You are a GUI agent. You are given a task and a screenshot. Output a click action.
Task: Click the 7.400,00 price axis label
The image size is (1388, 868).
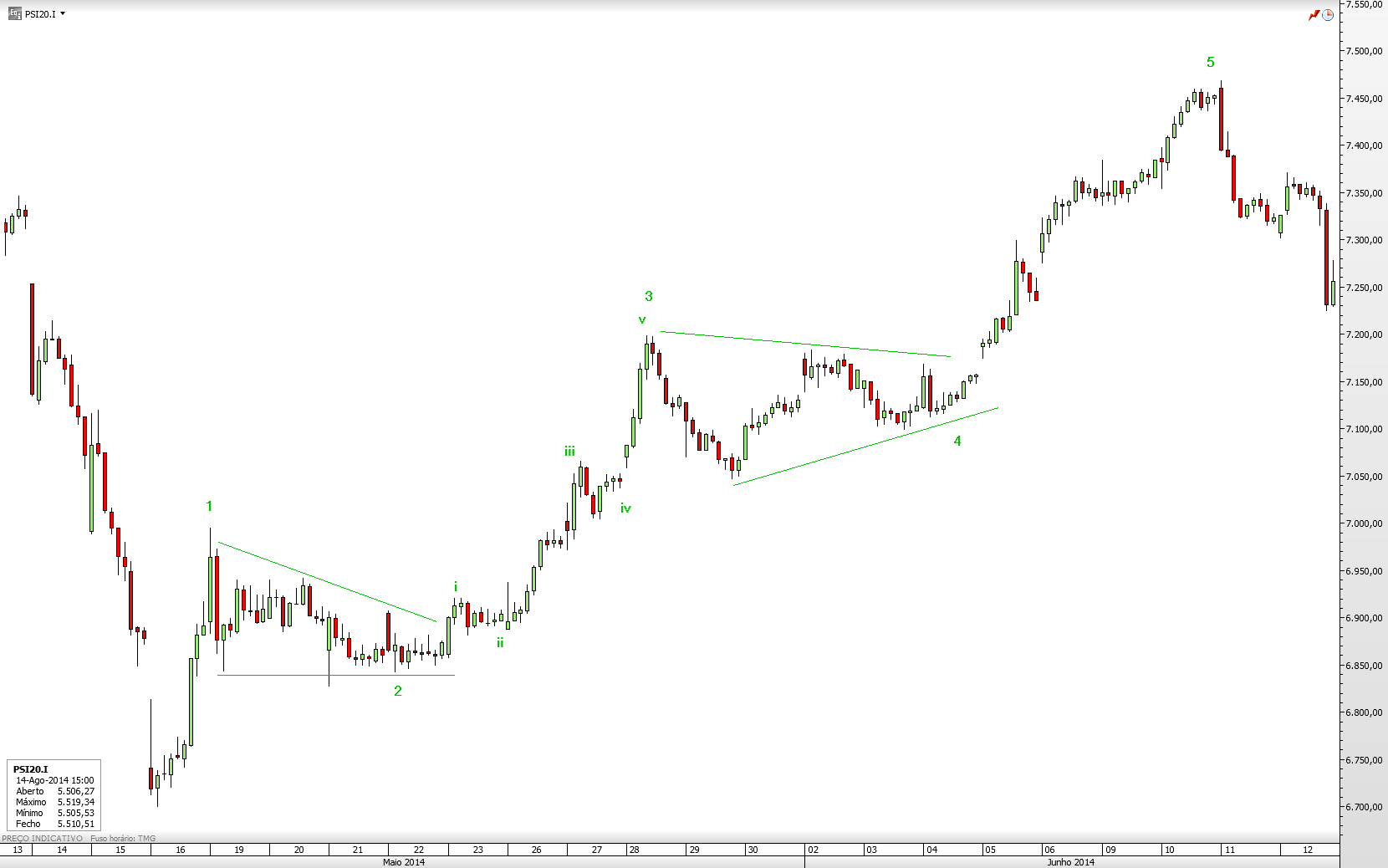[x=1364, y=146]
